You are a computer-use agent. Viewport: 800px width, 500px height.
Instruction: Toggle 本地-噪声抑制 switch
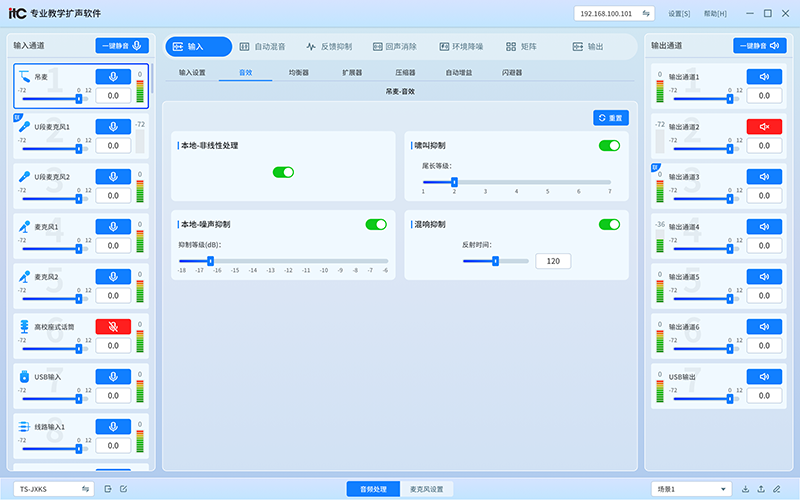376,224
